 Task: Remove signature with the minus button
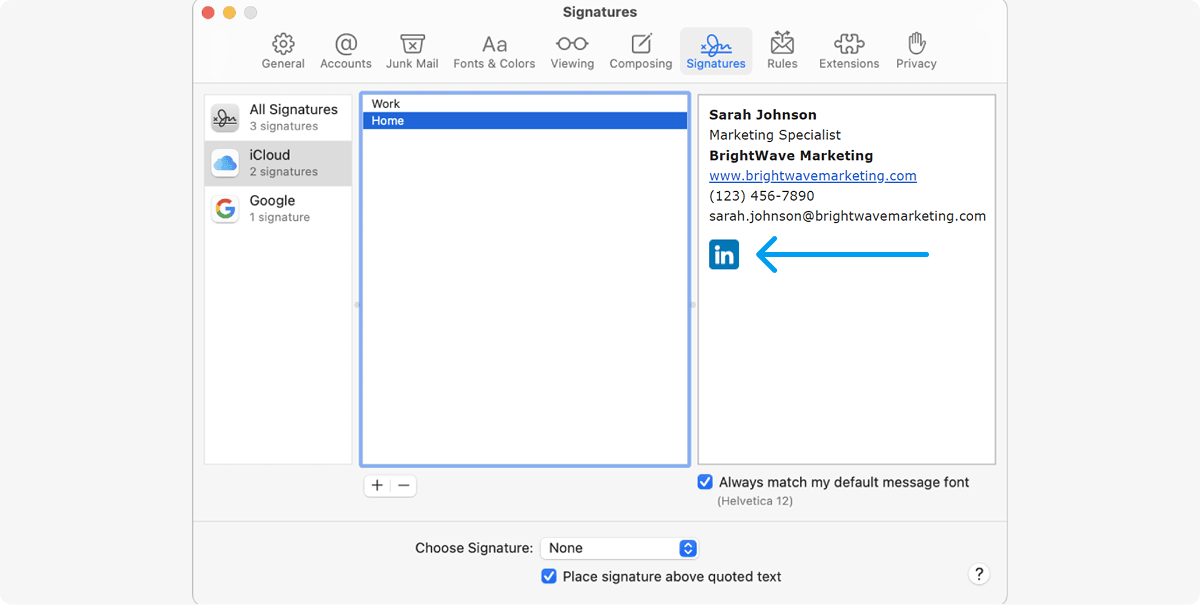pyautogui.click(x=404, y=486)
